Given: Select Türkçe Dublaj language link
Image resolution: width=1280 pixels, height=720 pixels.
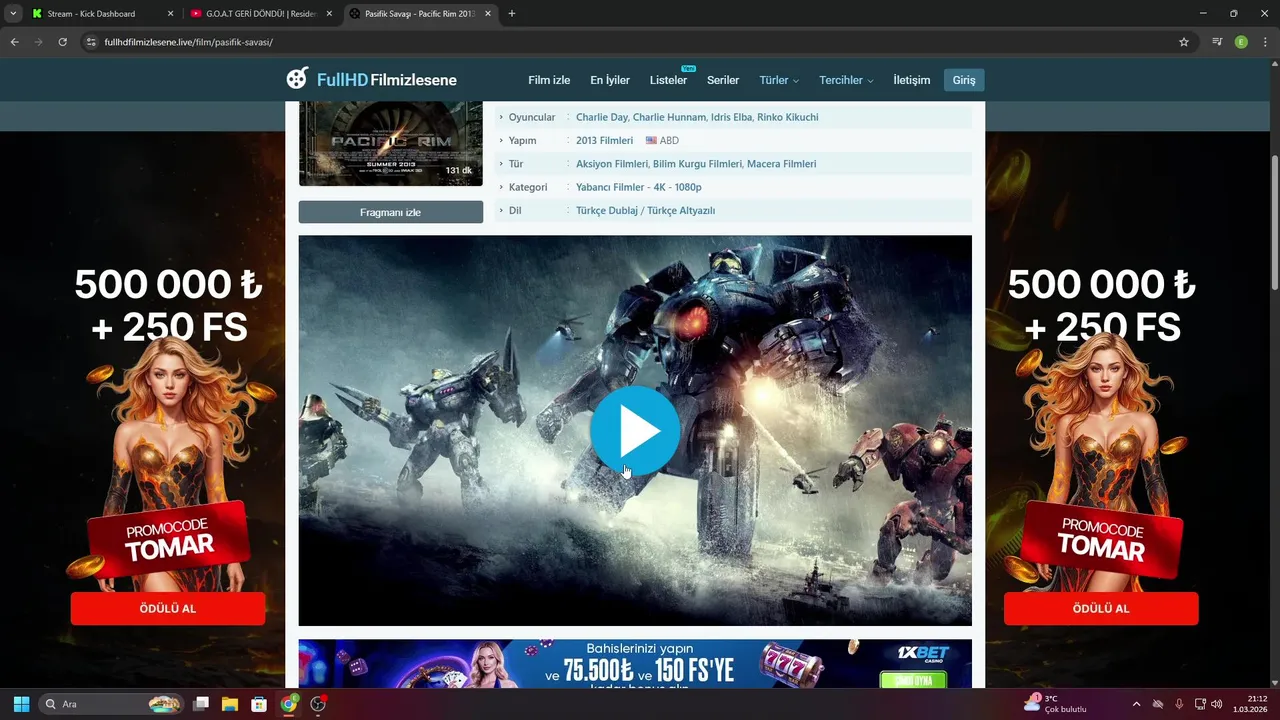Looking at the screenshot, I should [x=606, y=211].
